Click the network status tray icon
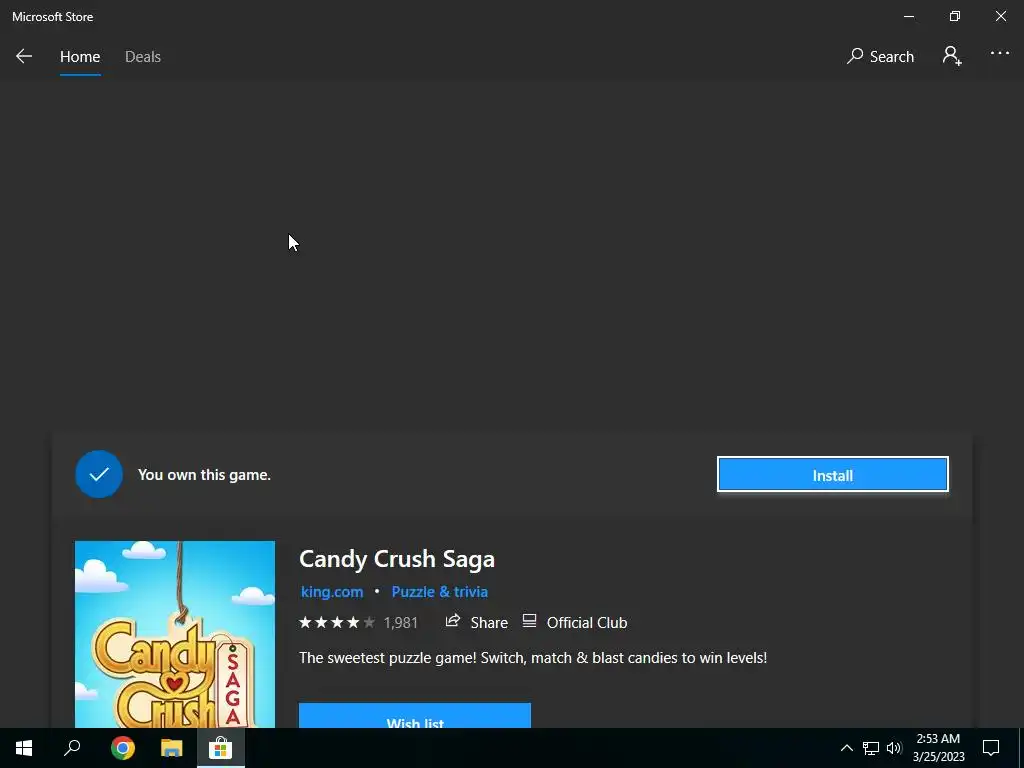Screen dimensions: 1024x768 [x=871, y=748]
